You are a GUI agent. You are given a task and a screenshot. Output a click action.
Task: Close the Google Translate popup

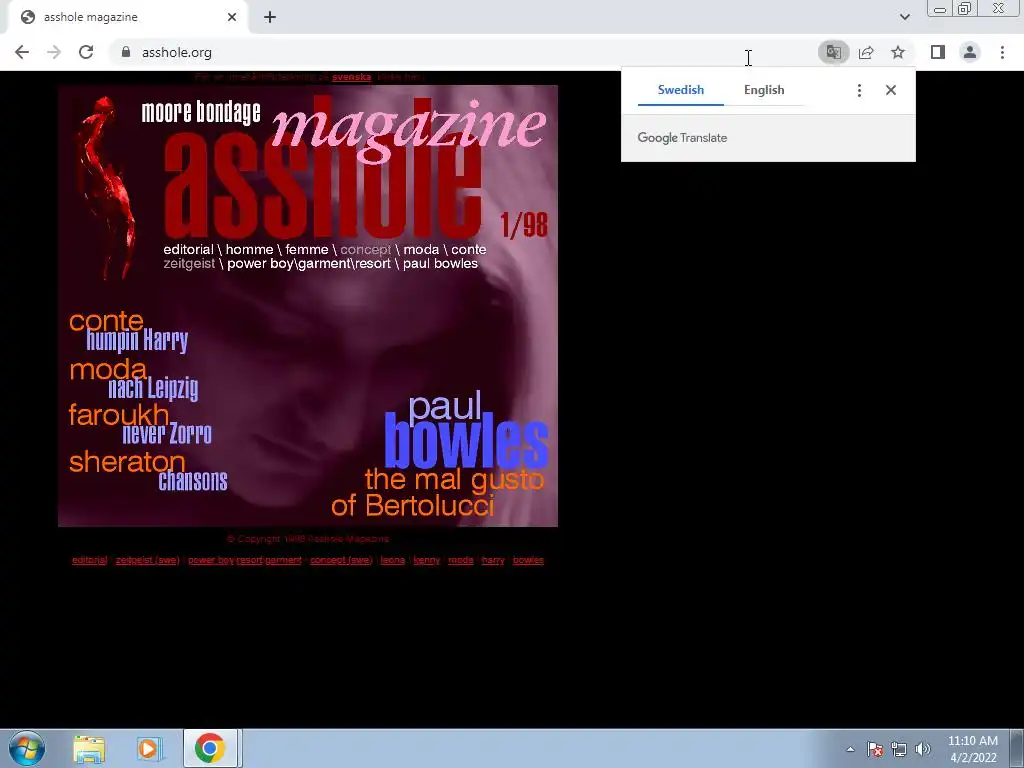tap(891, 90)
